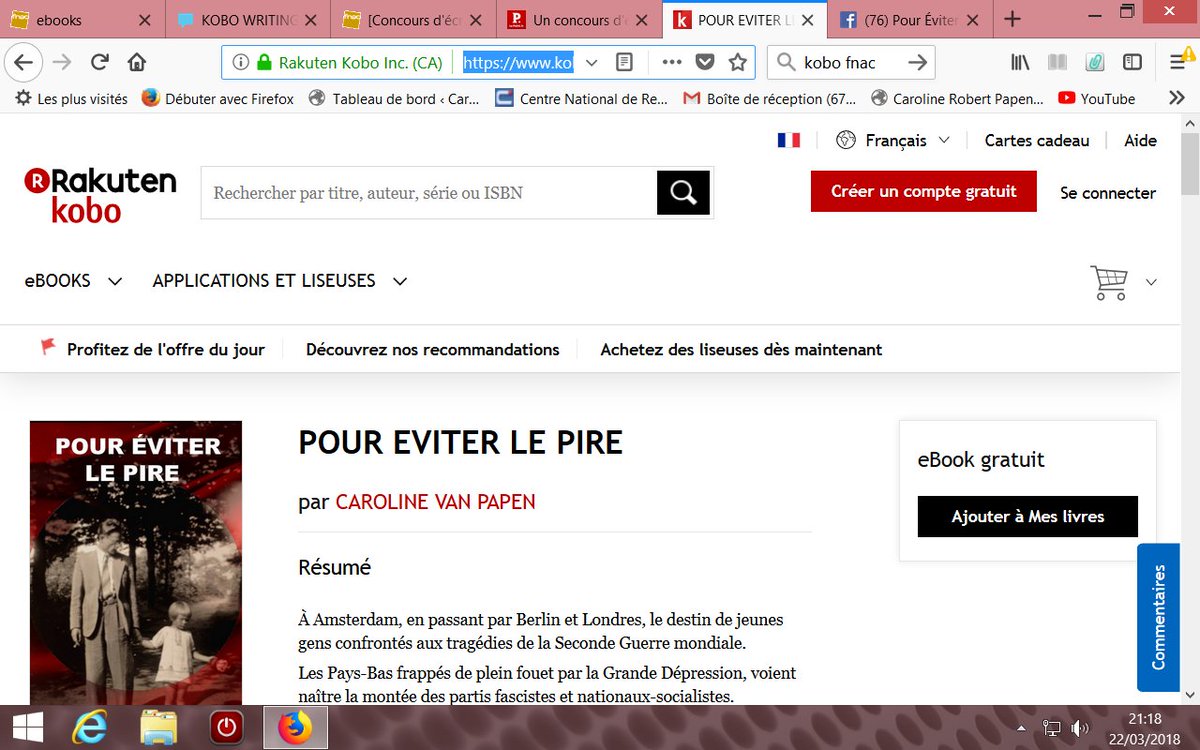
Task: Launch Internet Explorer from the taskbar
Action: pos(89,728)
